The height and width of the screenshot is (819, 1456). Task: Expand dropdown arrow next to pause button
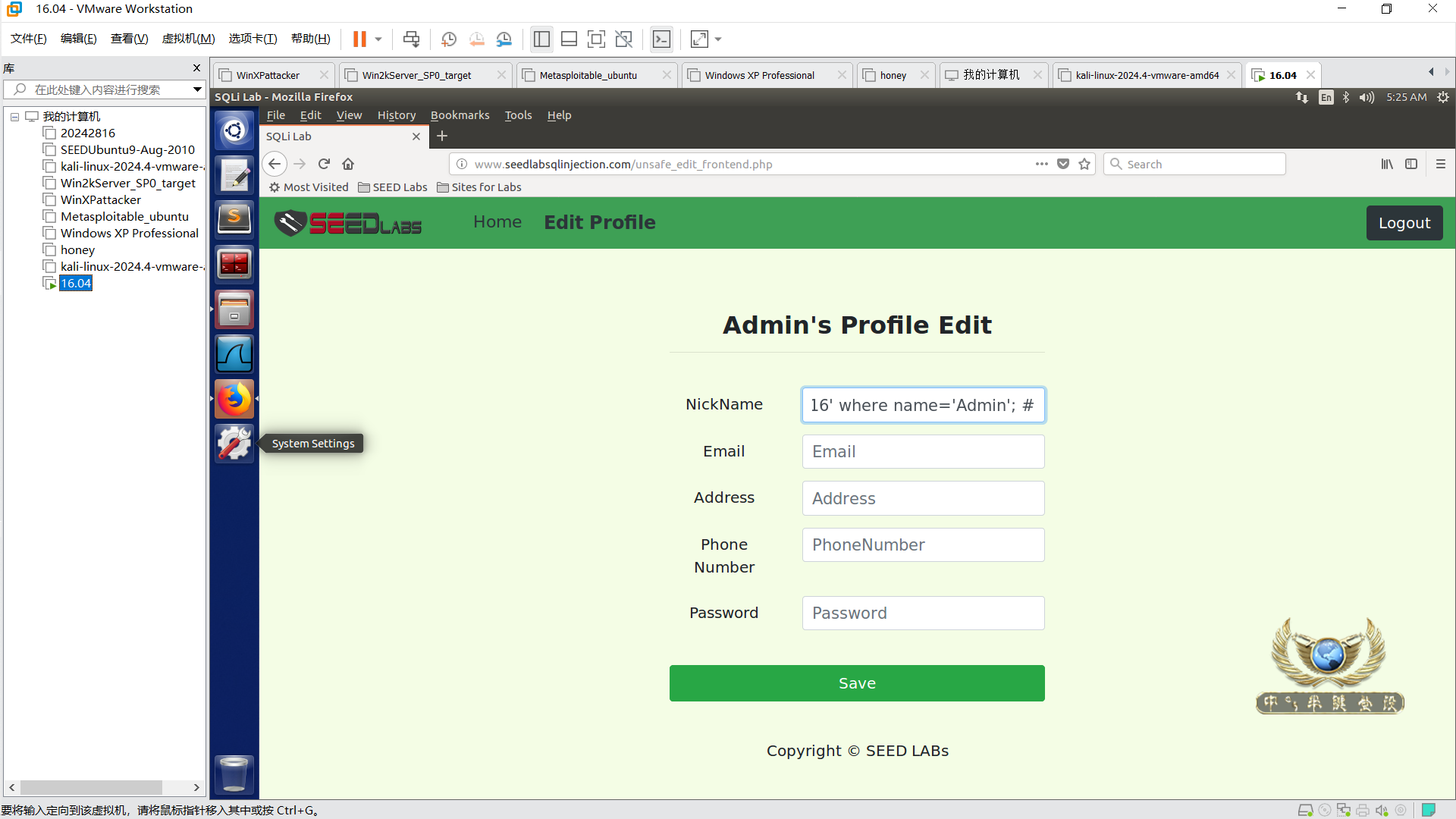pyautogui.click(x=378, y=39)
